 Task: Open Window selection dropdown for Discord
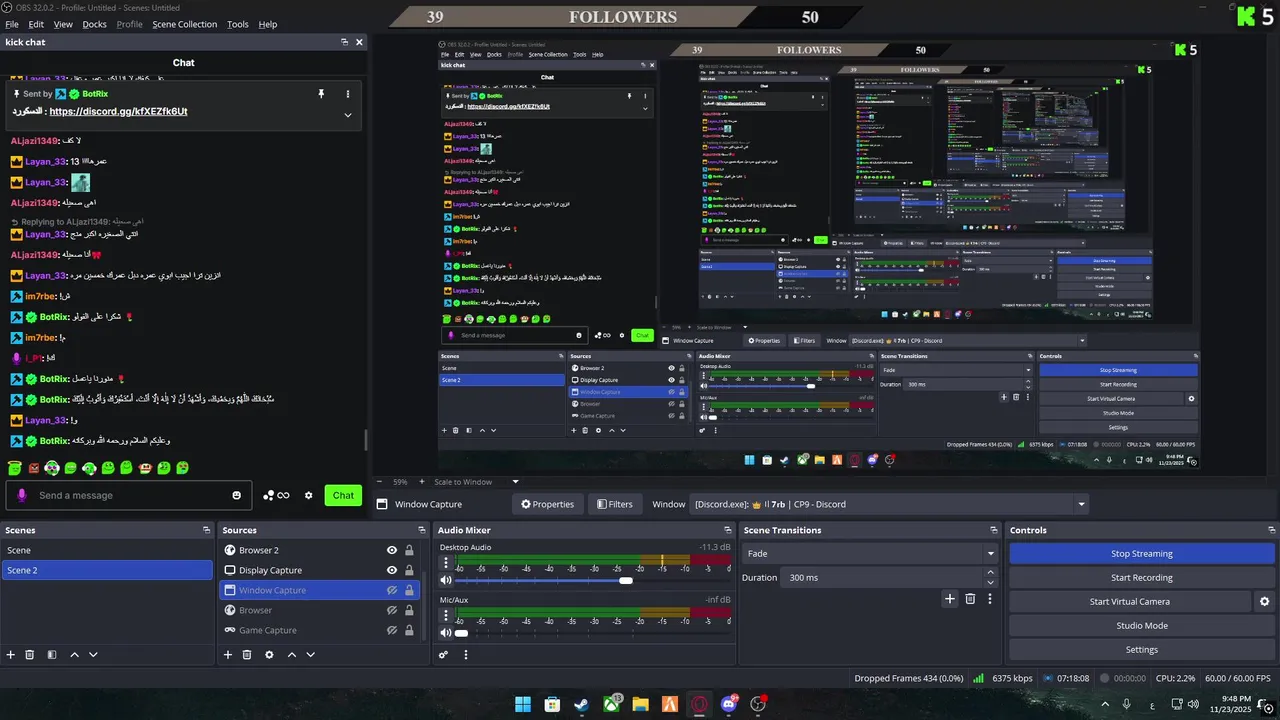[x=890, y=504]
